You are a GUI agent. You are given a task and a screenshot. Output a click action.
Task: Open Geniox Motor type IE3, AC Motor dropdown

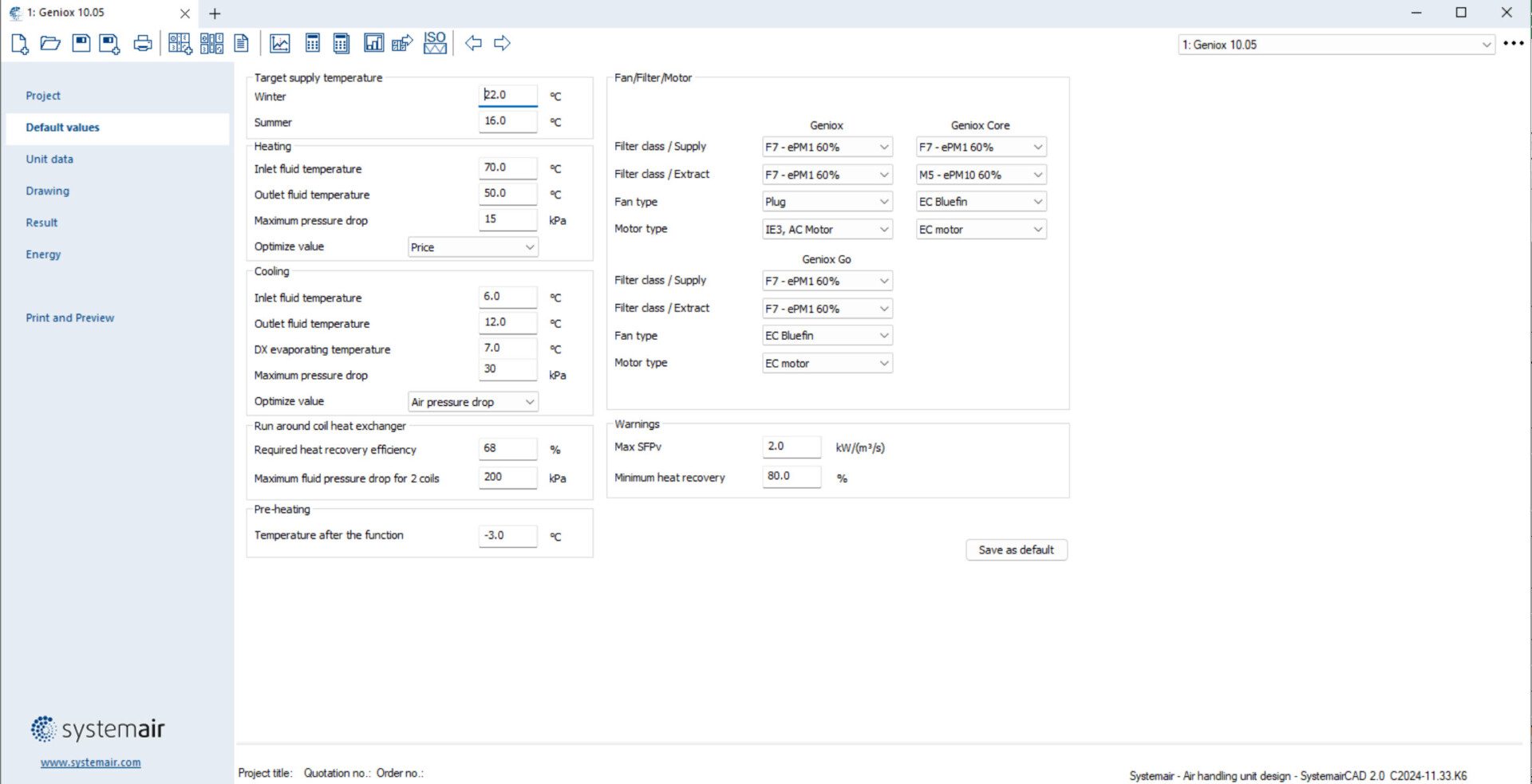click(x=827, y=230)
